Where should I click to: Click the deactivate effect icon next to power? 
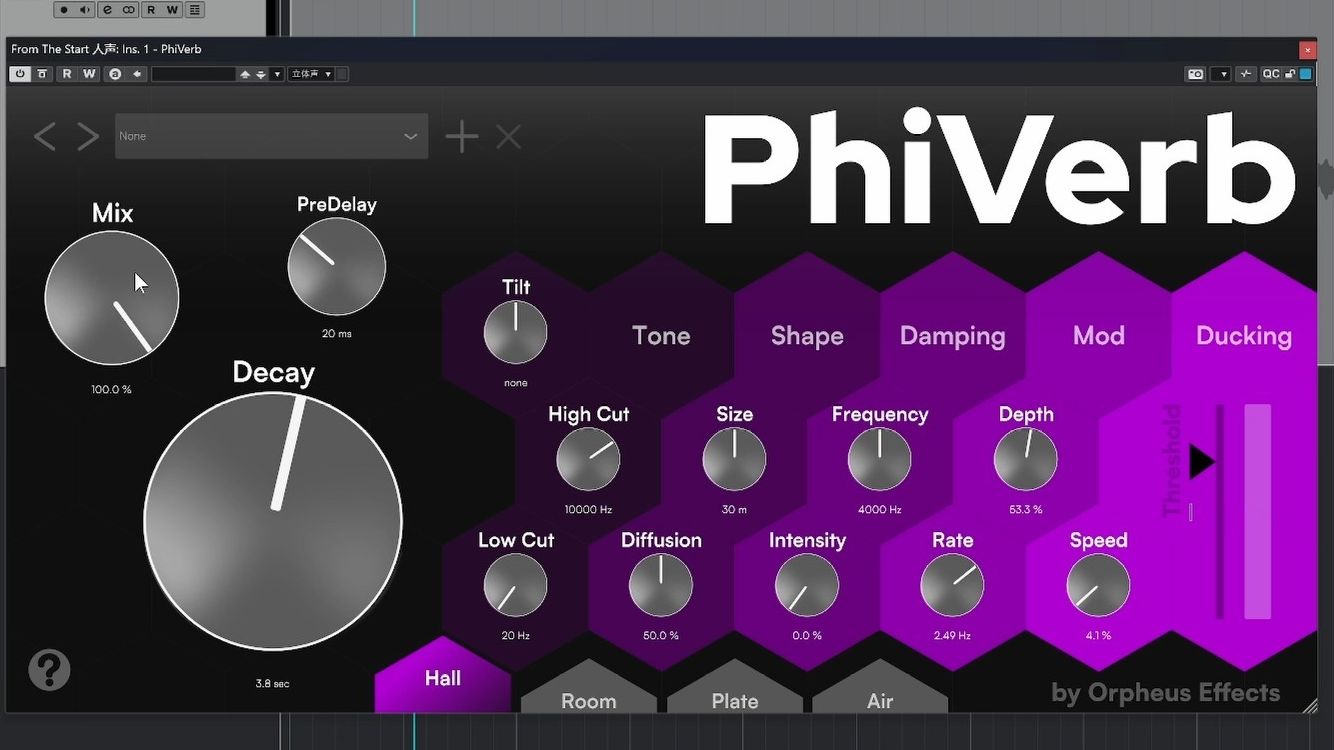pos(42,74)
